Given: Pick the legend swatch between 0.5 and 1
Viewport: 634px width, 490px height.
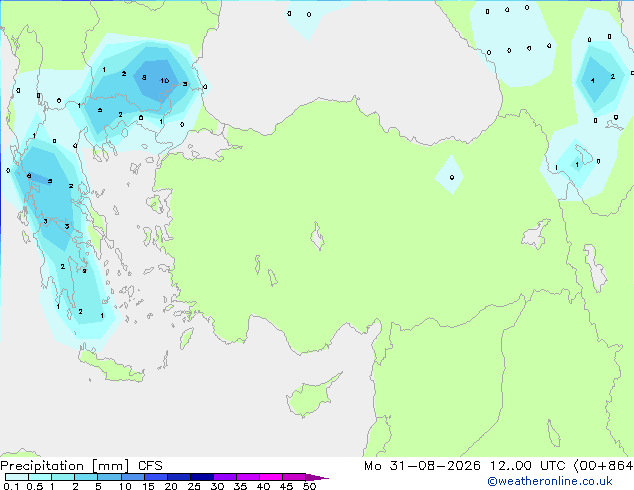Looking at the screenshot, I should (x=40, y=477).
